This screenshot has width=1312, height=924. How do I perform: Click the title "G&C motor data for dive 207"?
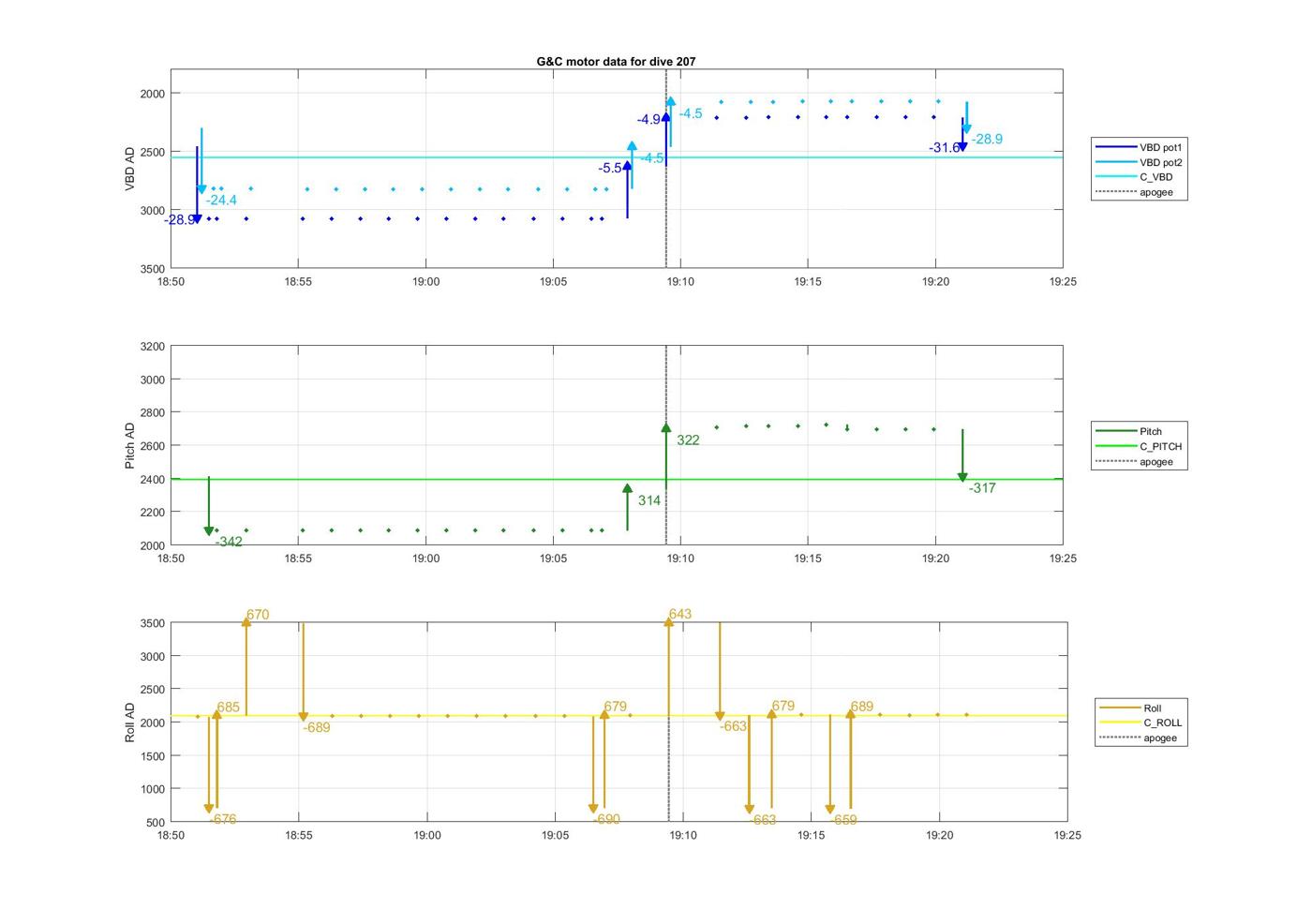coord(616,61)
